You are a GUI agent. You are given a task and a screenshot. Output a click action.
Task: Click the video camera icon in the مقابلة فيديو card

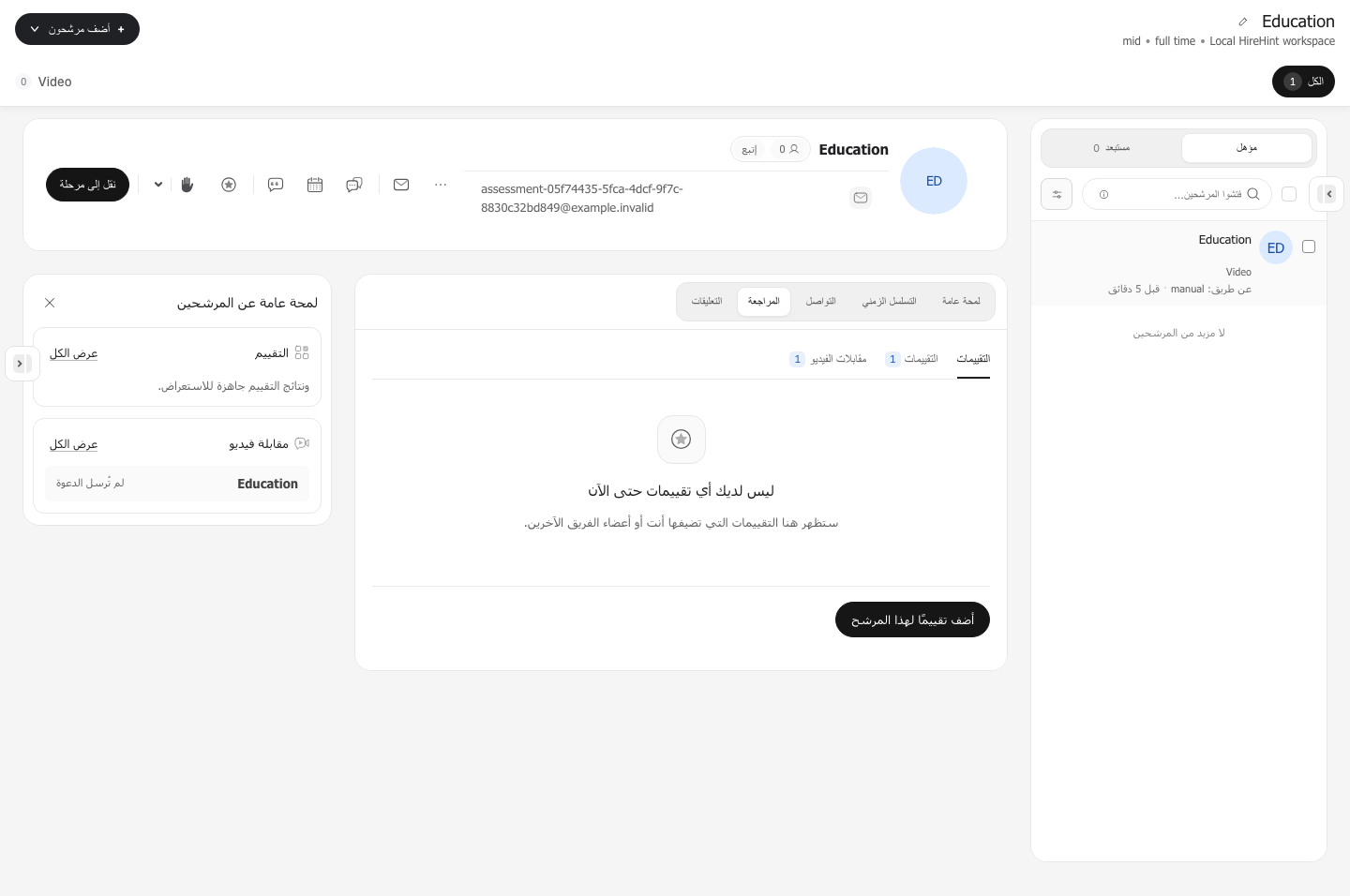coord(302,443)
